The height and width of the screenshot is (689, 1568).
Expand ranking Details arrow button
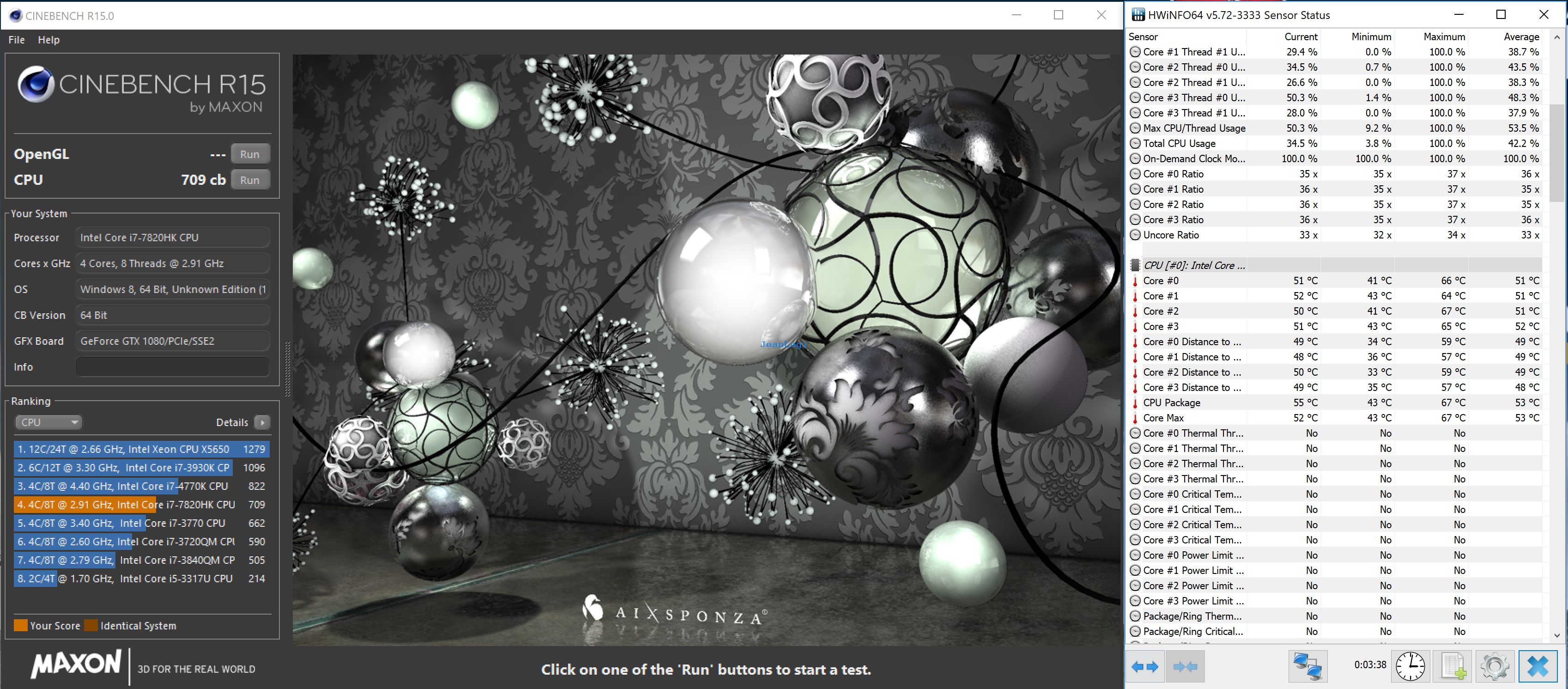pyautogui.click(x=262, y=422)
